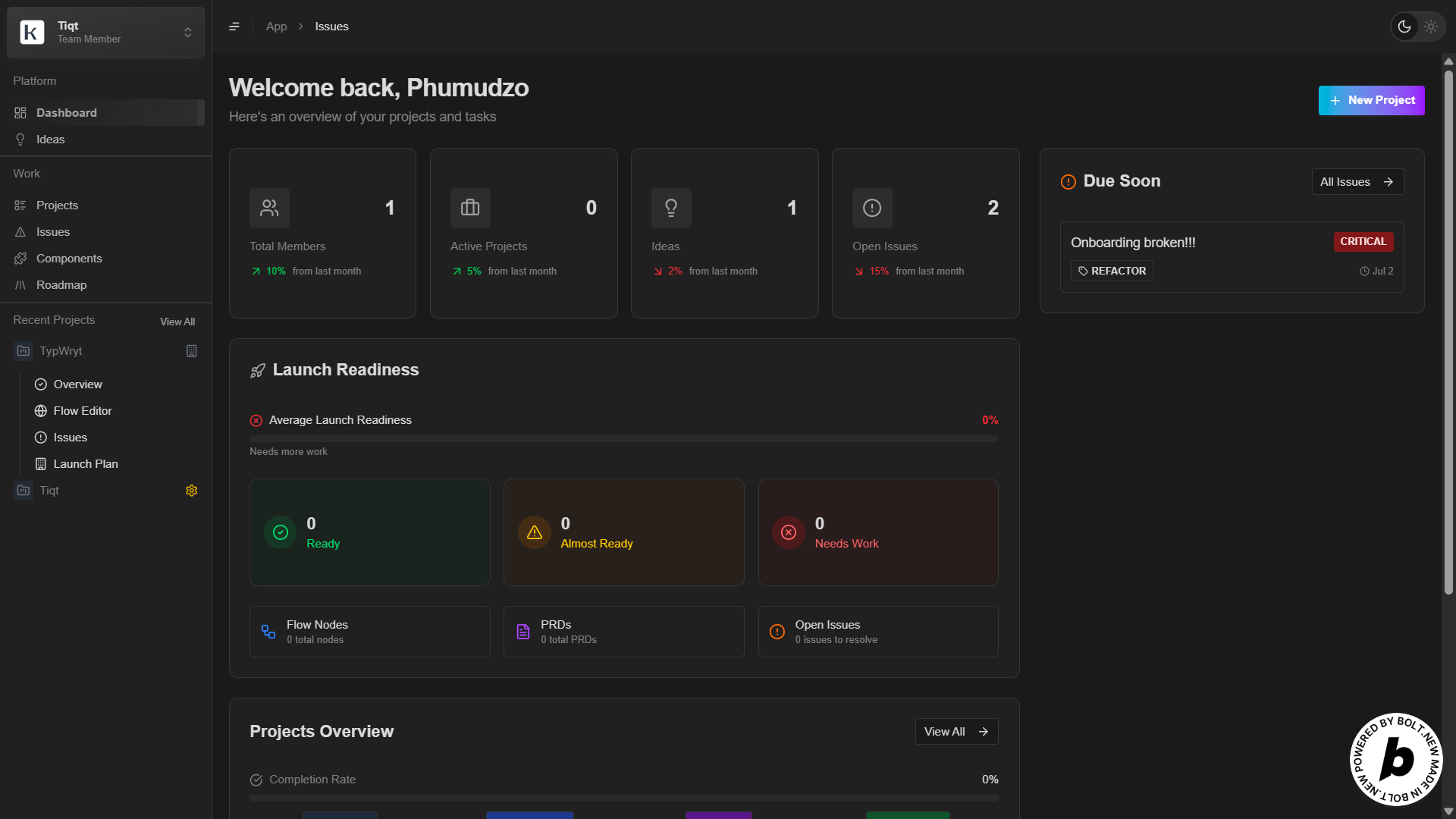Click the gear icon next to Tiqt project
The height and width of the screenshot is (819, 1456).
tap(191, 491)
